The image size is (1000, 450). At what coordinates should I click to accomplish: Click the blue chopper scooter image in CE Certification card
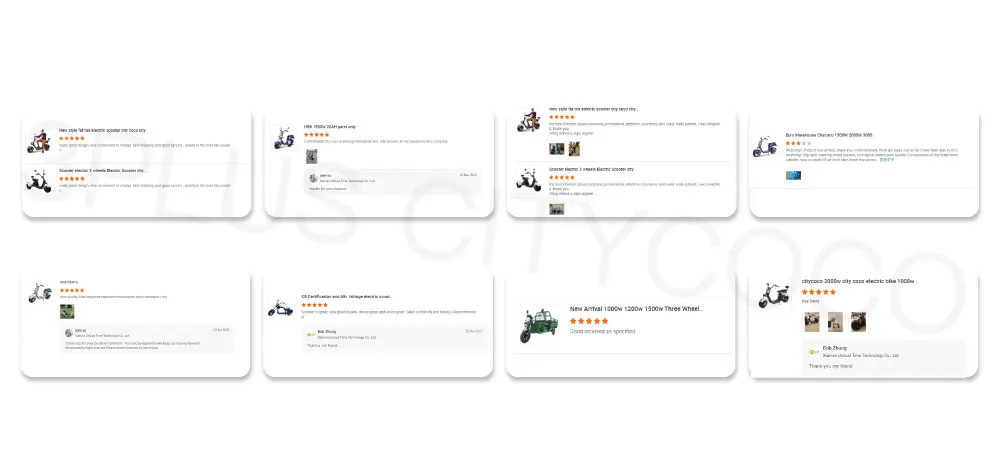point(280,308)
